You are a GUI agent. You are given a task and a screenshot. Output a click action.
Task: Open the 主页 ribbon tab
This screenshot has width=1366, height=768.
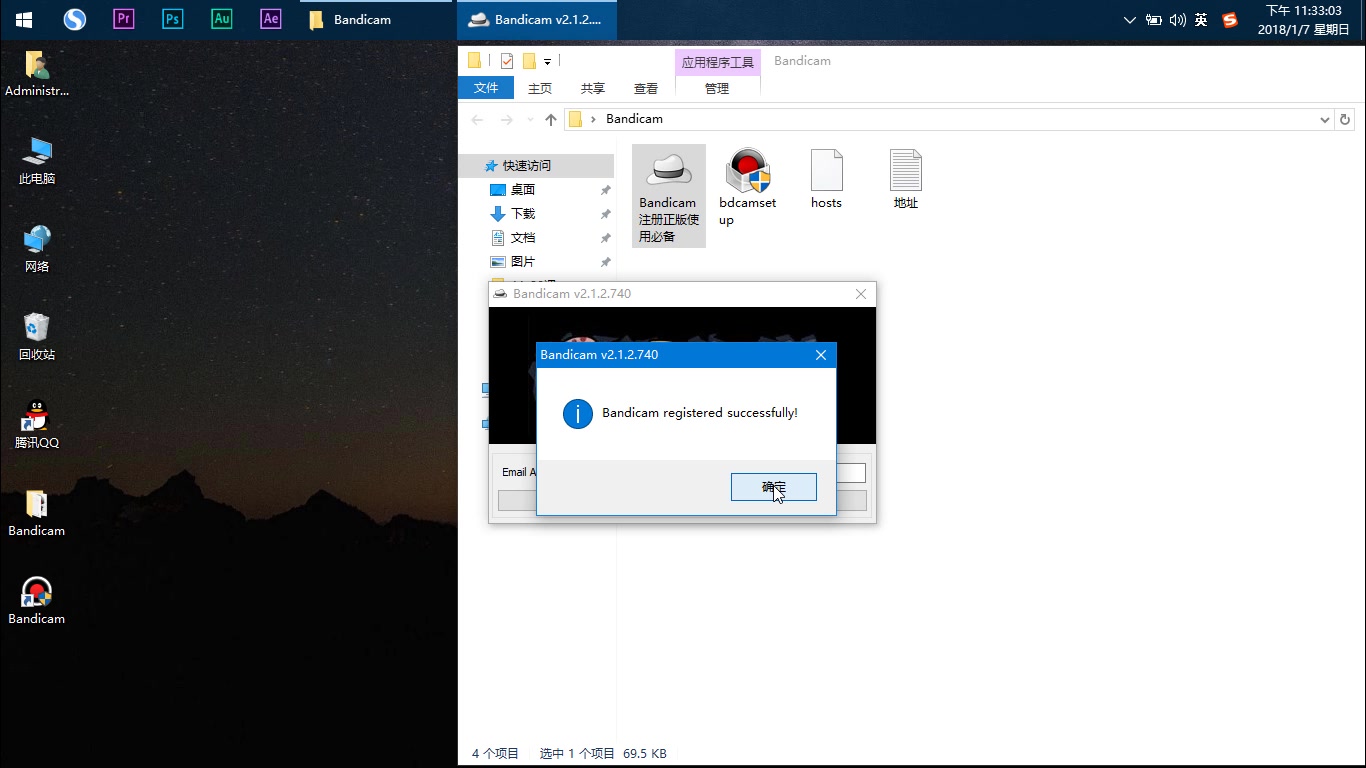coord(540,88)
